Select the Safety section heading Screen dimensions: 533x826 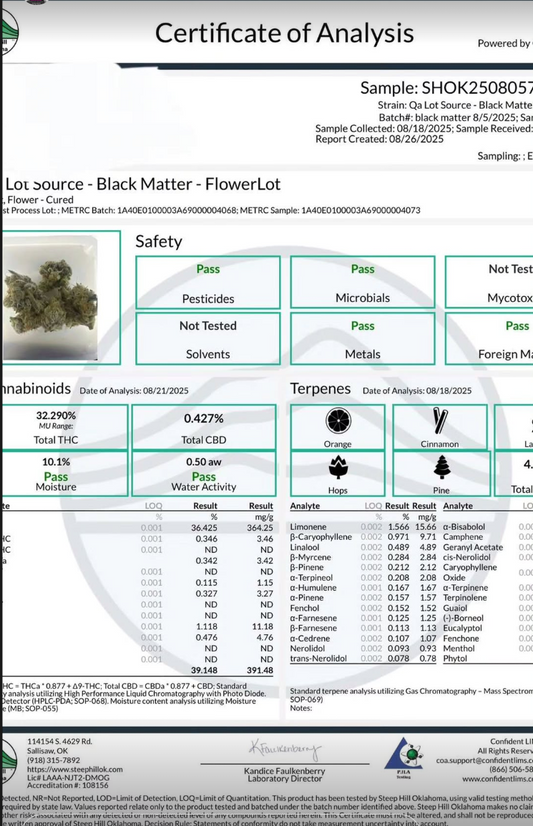click(159, 242)
